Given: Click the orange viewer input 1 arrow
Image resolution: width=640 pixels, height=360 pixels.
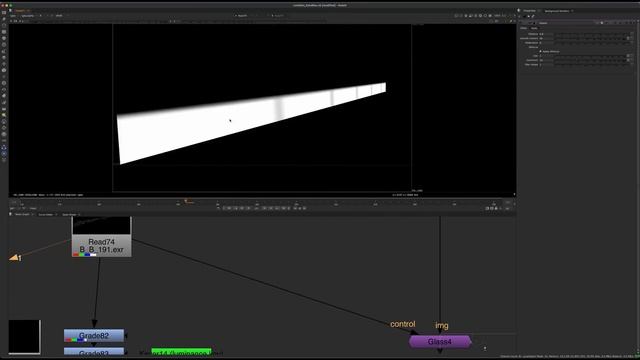Looking at the screenshot, I should pos(15,258).
